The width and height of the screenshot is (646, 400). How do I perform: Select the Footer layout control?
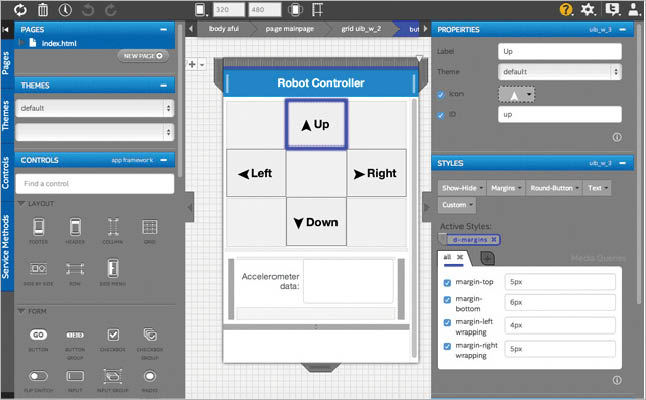[39, 231]
